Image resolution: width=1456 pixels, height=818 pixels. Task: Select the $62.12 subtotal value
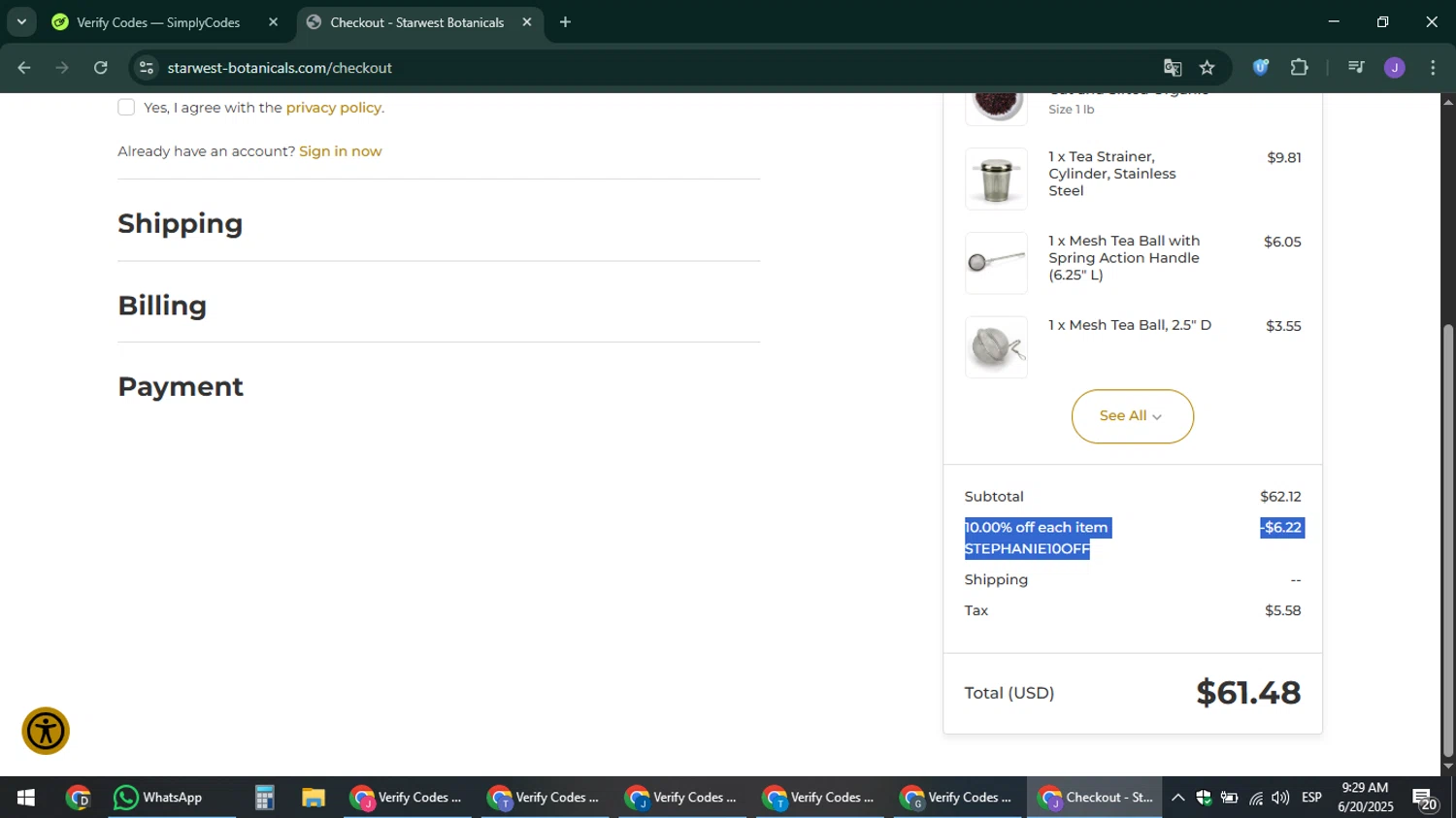[1280, 497]
